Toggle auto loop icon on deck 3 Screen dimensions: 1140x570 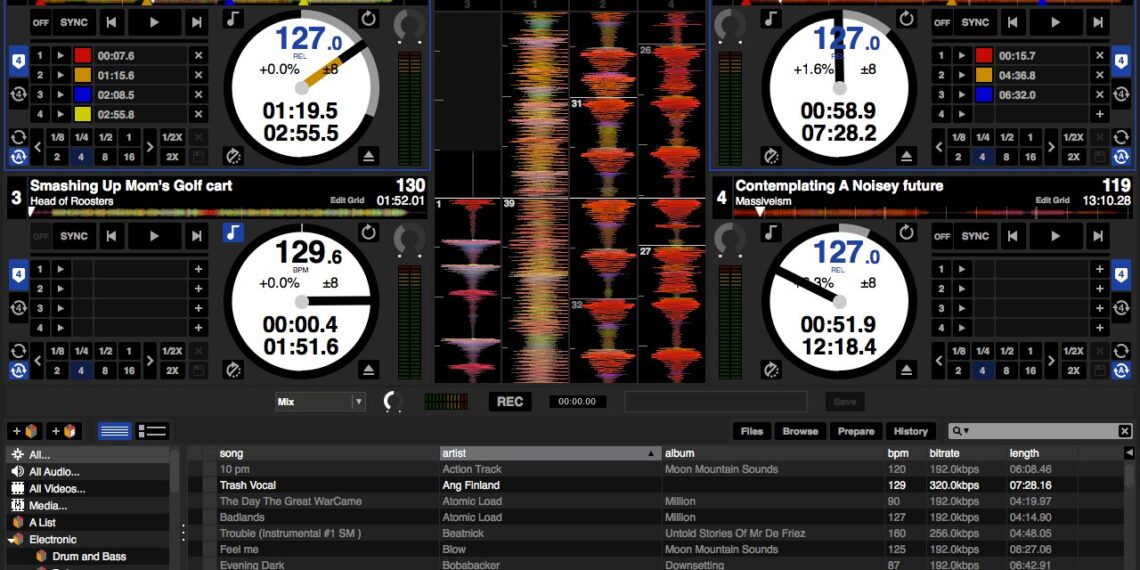point(18,371)
